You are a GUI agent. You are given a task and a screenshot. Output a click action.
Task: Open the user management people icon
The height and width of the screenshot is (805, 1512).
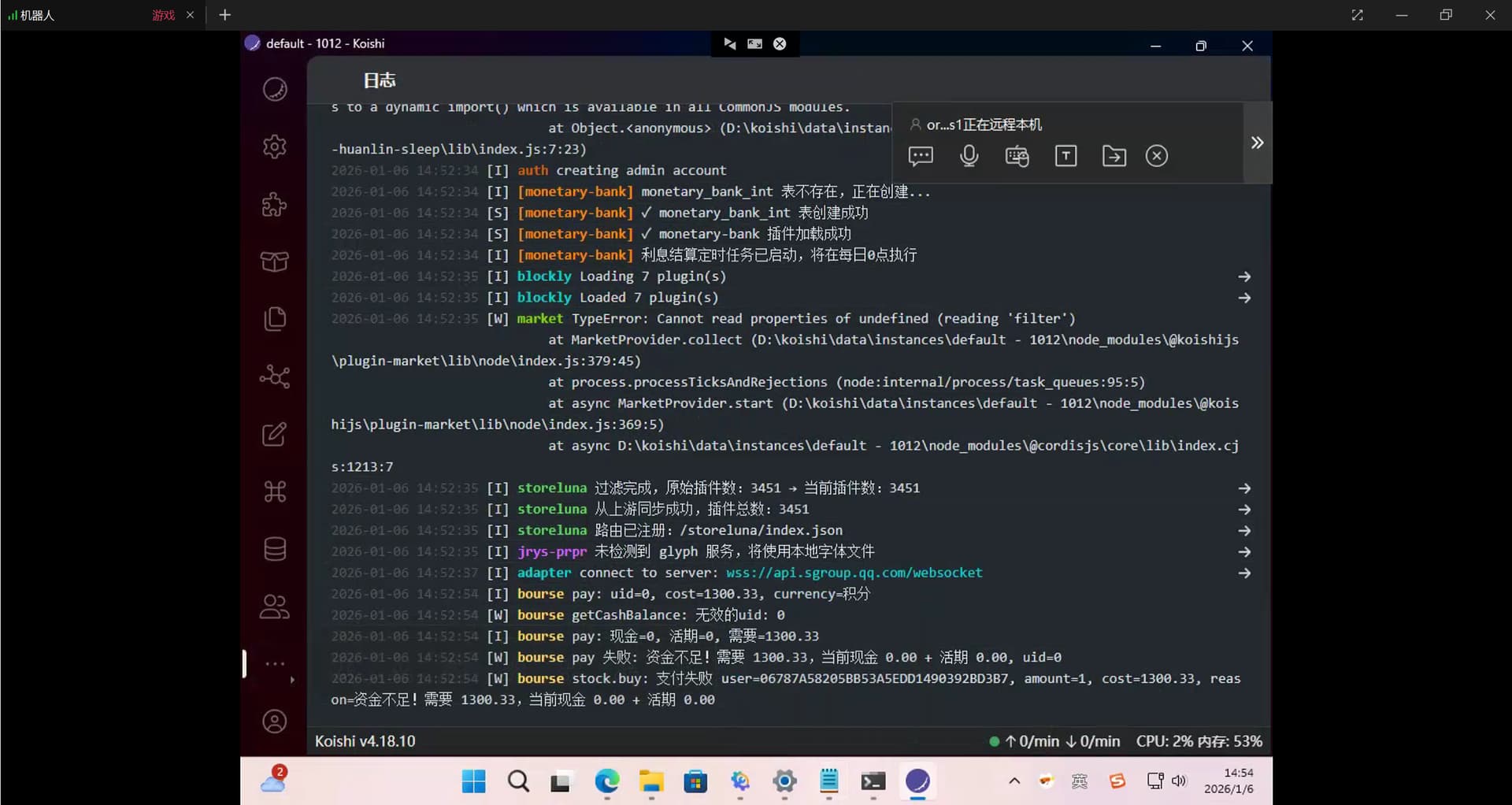[274, 607]
